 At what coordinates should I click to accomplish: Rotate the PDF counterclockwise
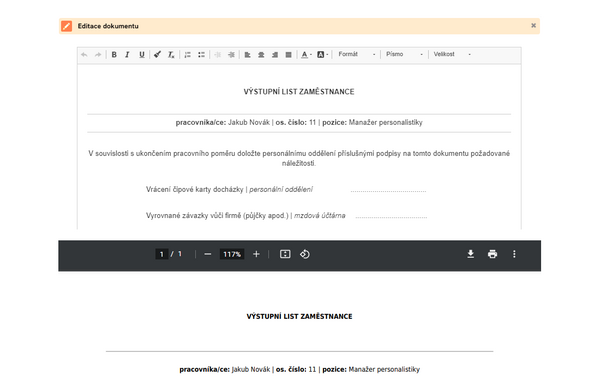coord(305,254)
